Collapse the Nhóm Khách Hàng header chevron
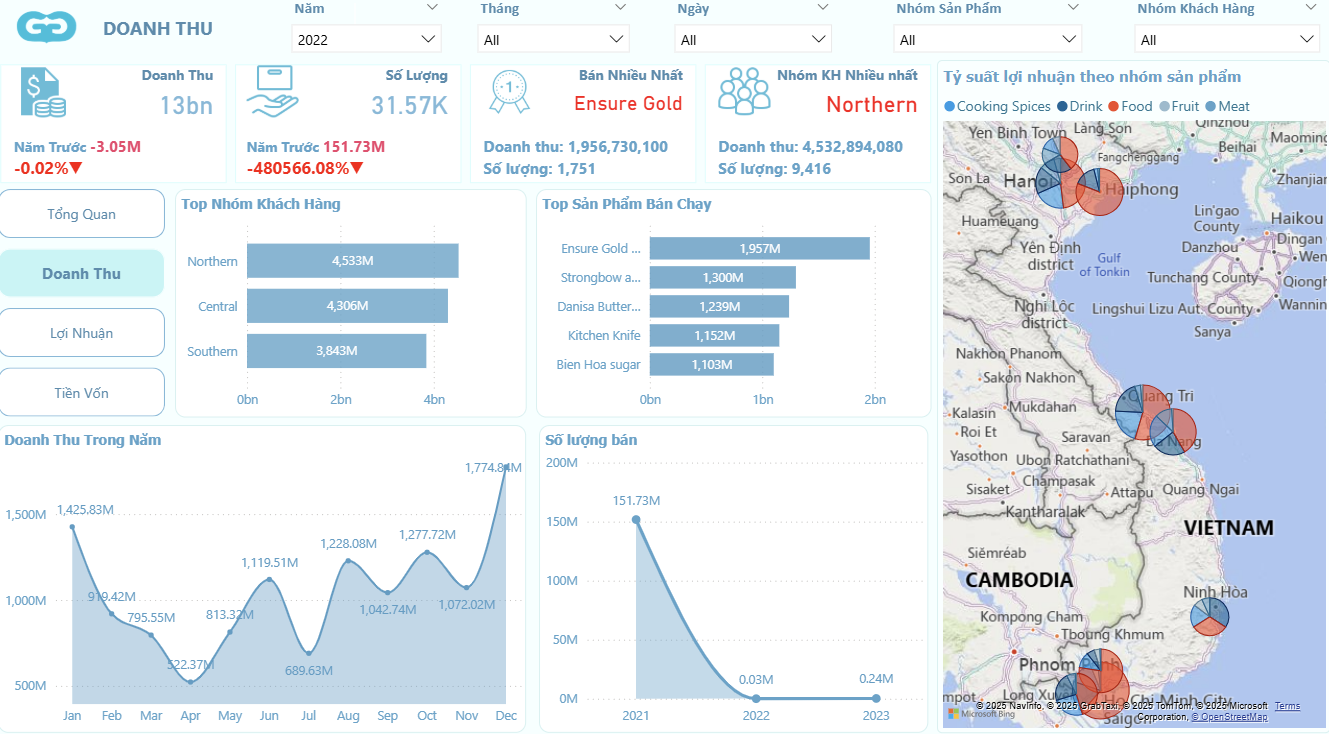 1311,8
